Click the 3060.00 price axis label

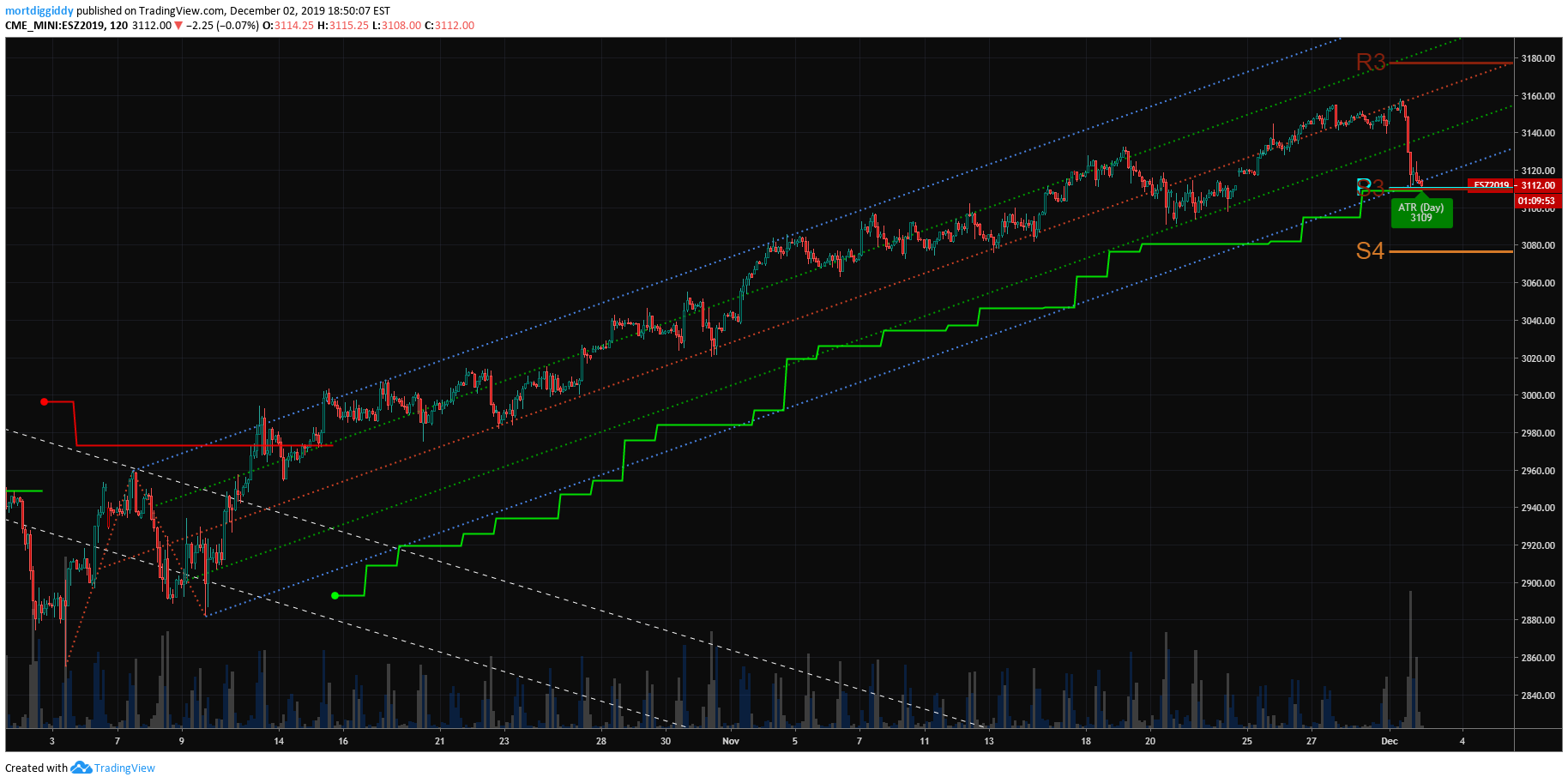click(1538, 283)
